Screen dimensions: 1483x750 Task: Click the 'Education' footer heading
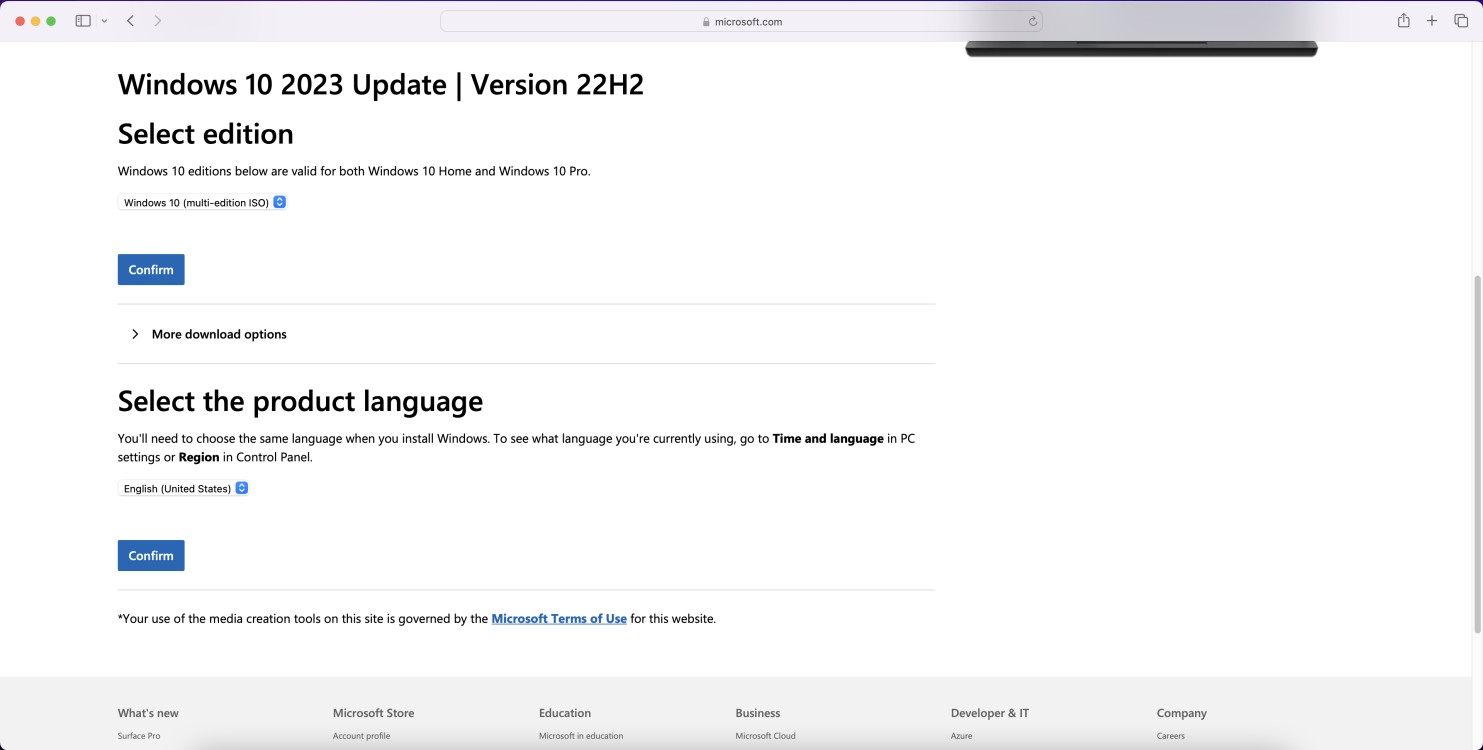tap(565, 713)
